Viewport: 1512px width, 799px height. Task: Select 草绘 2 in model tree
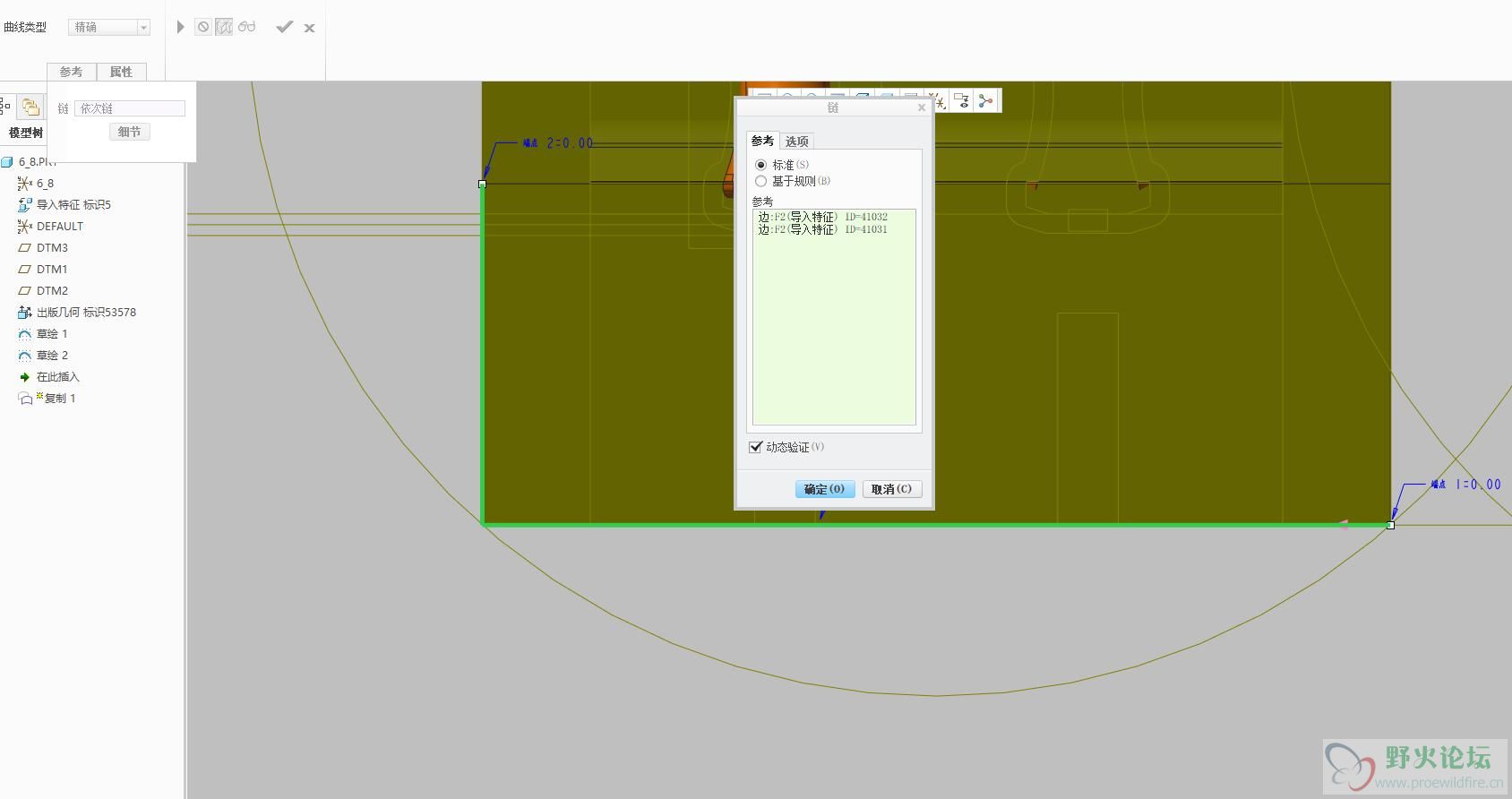pyautogui.click(x=43, y=355)
